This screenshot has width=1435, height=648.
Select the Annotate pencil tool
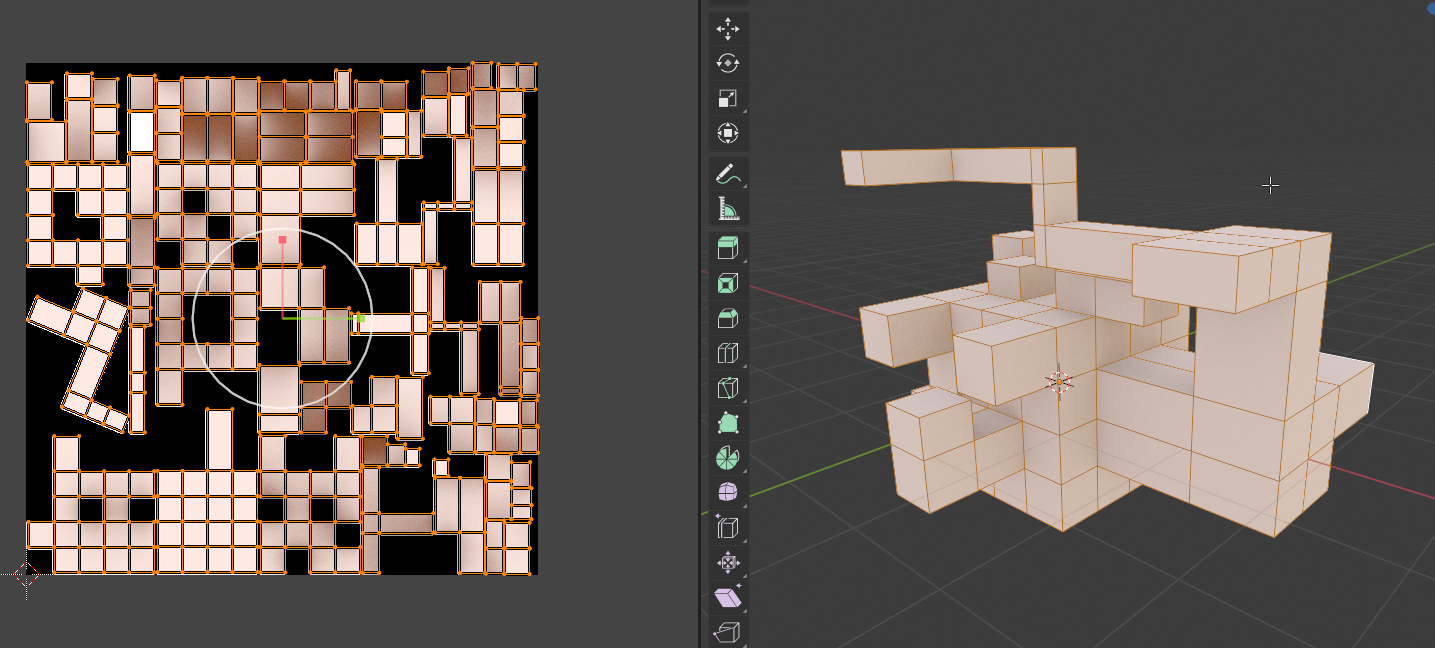(728, 174)
